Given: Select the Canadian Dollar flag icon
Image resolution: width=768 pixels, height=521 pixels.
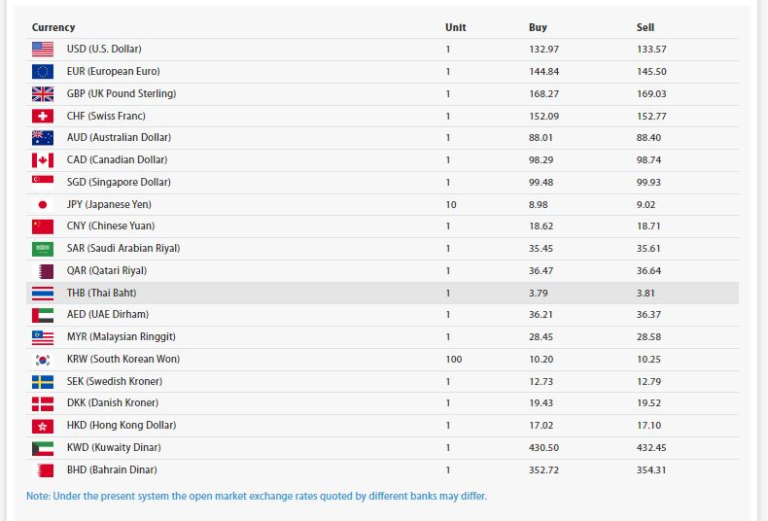Looking at the screenshot, I should (42, 160).
